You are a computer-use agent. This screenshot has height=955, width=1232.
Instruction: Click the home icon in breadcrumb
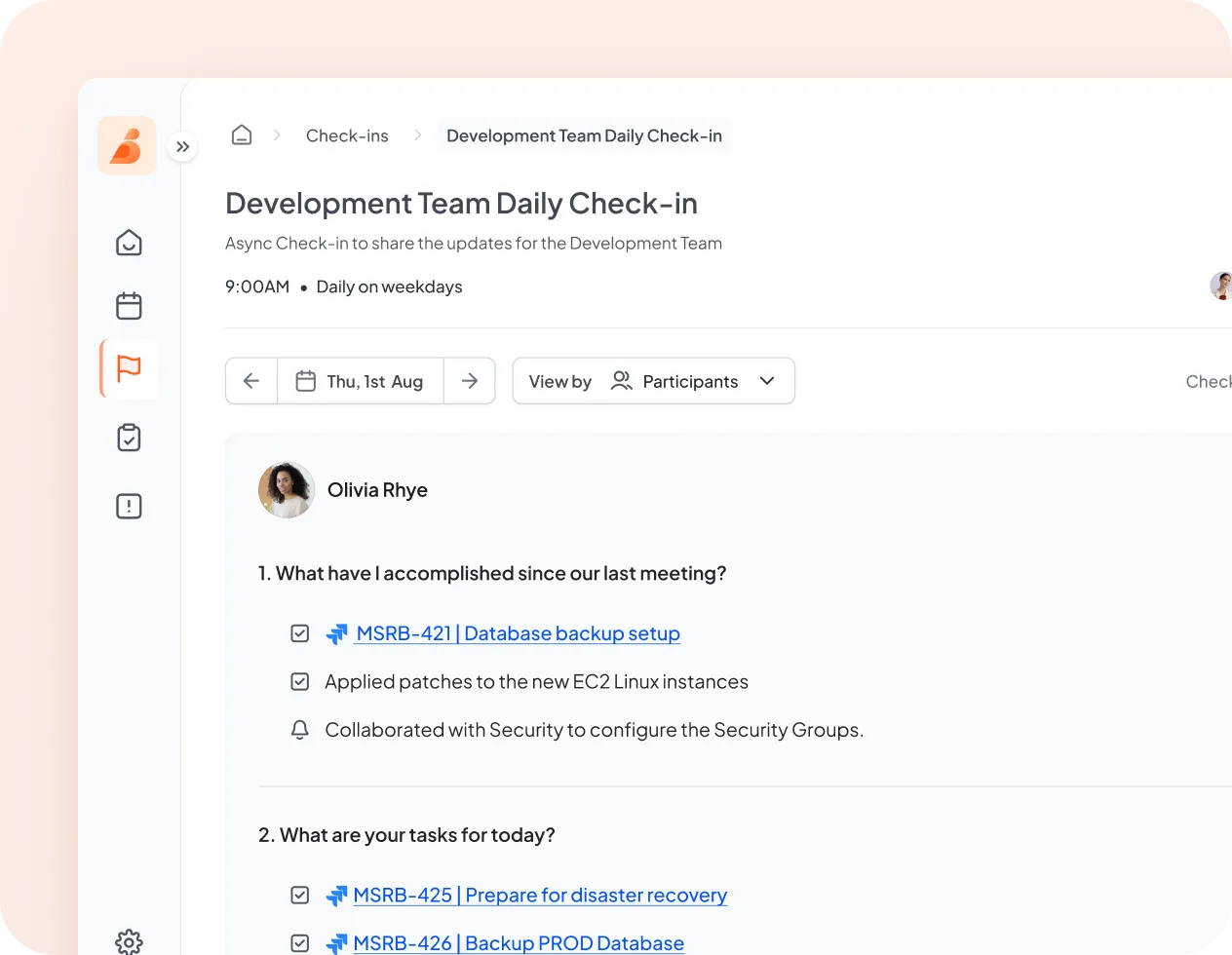[242, 135]
